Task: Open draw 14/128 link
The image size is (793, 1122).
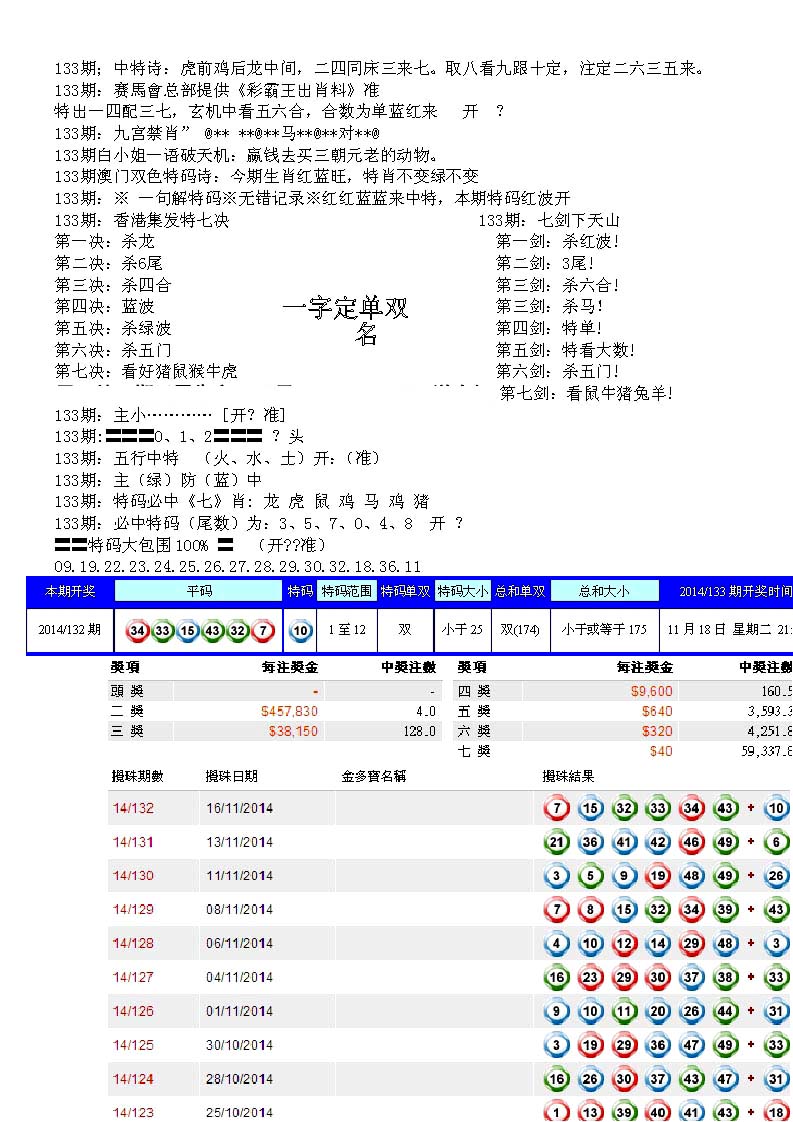Action: [x=133, y=943]
